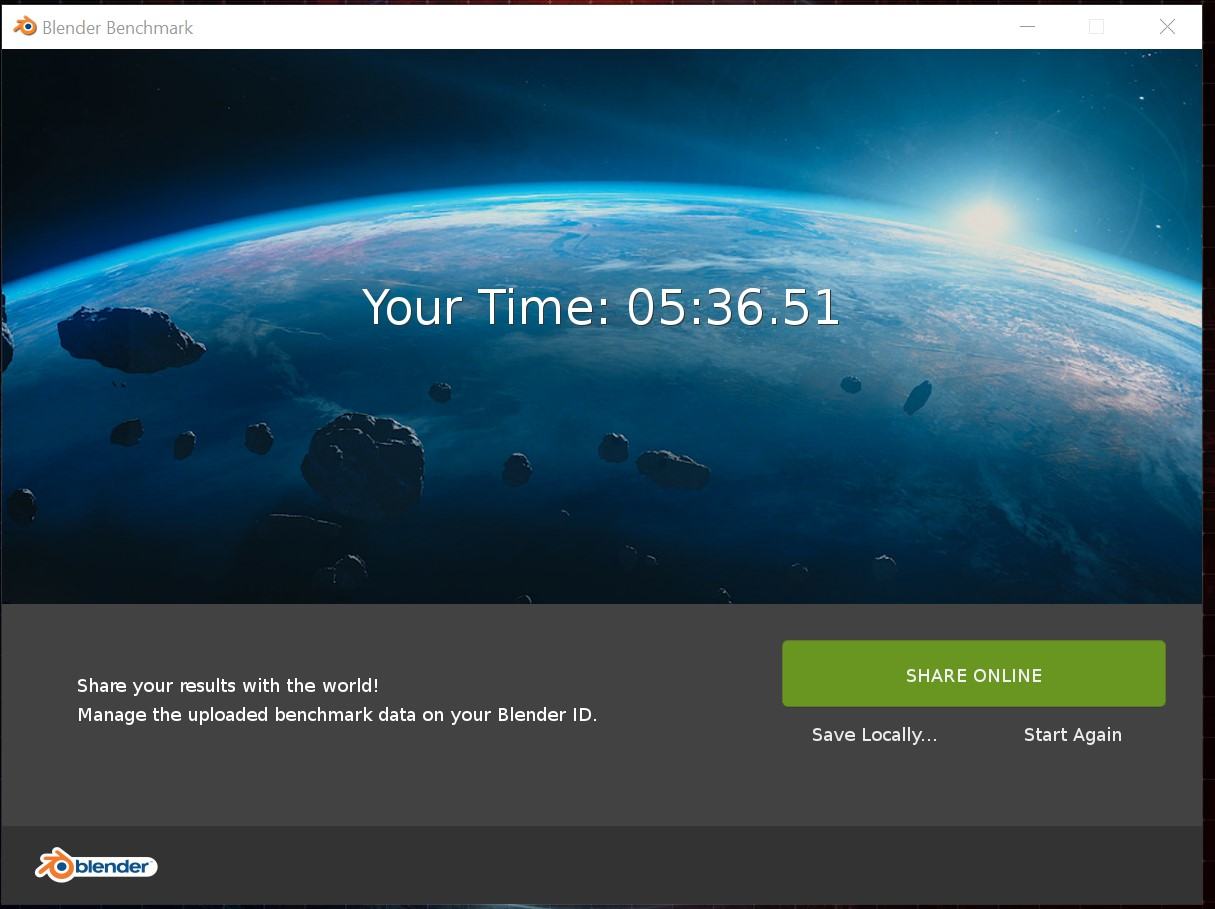Viewport: 1215px width, 909px height.
Task: Minimize the Blender Benchmark window
Action: click(1026, 27)
